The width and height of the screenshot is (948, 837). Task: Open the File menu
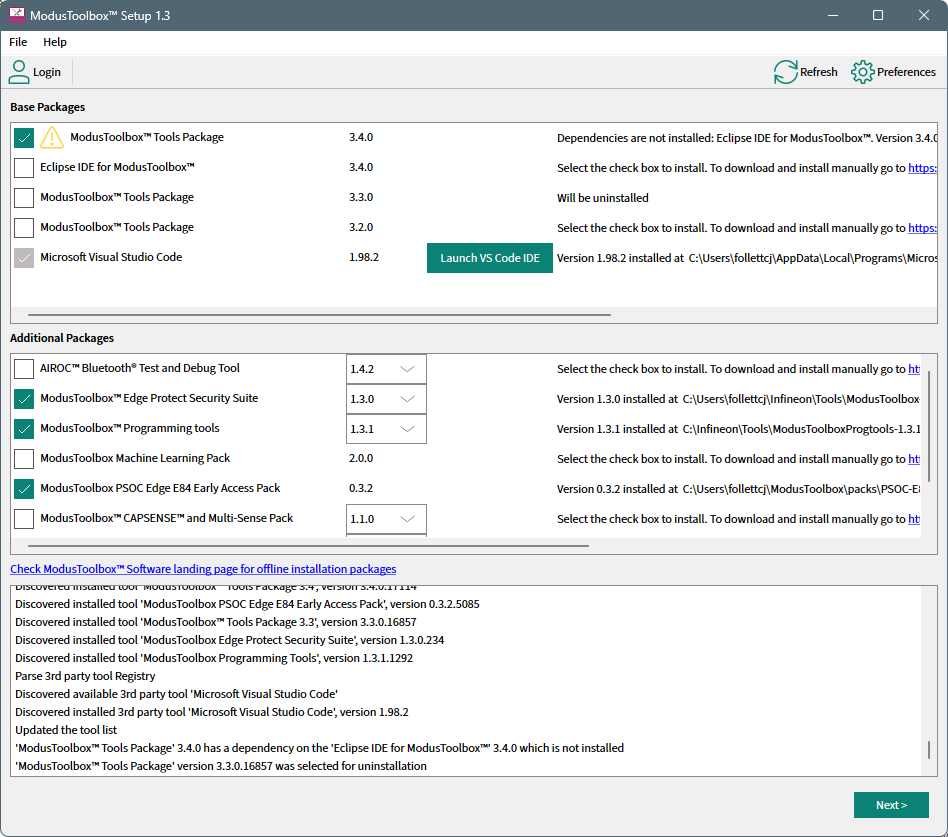18,42
